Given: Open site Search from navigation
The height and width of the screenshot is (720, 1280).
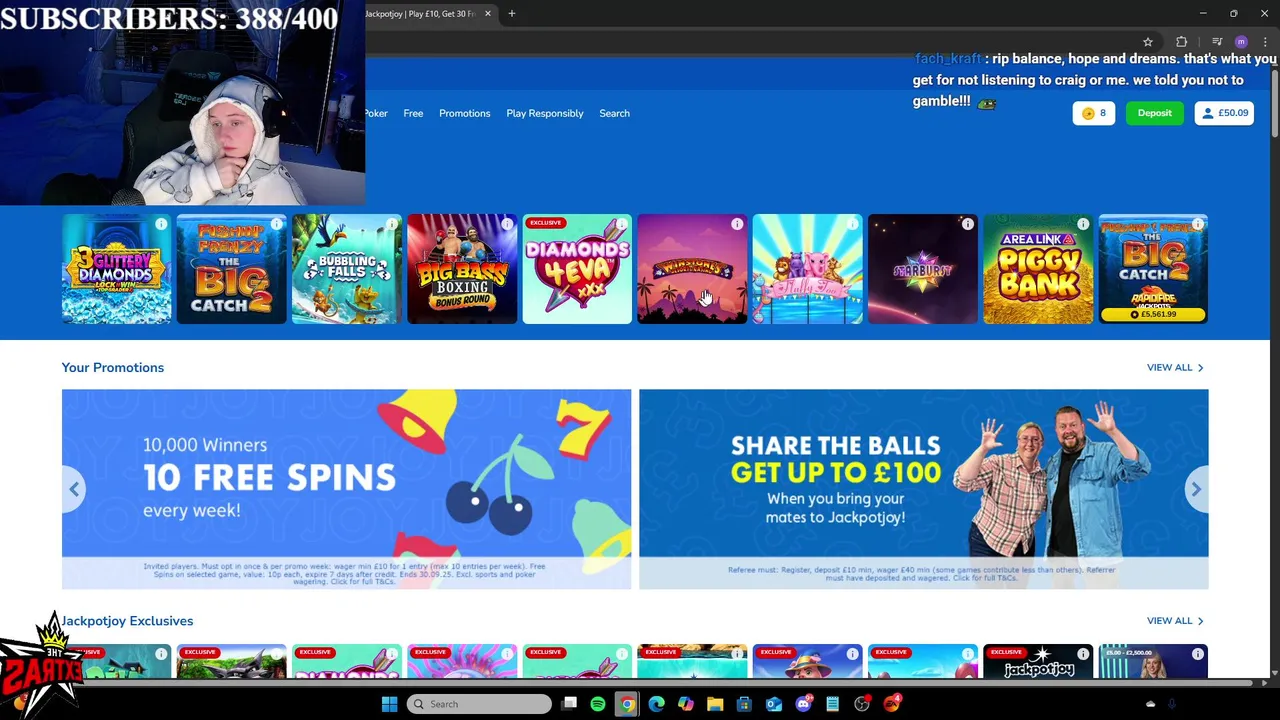Looking at the screenshot, I should click(614, 113).
